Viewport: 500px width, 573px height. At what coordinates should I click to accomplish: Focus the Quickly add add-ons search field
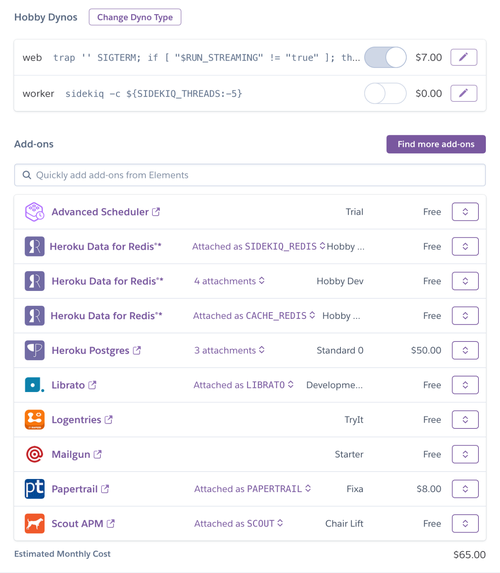250,175
